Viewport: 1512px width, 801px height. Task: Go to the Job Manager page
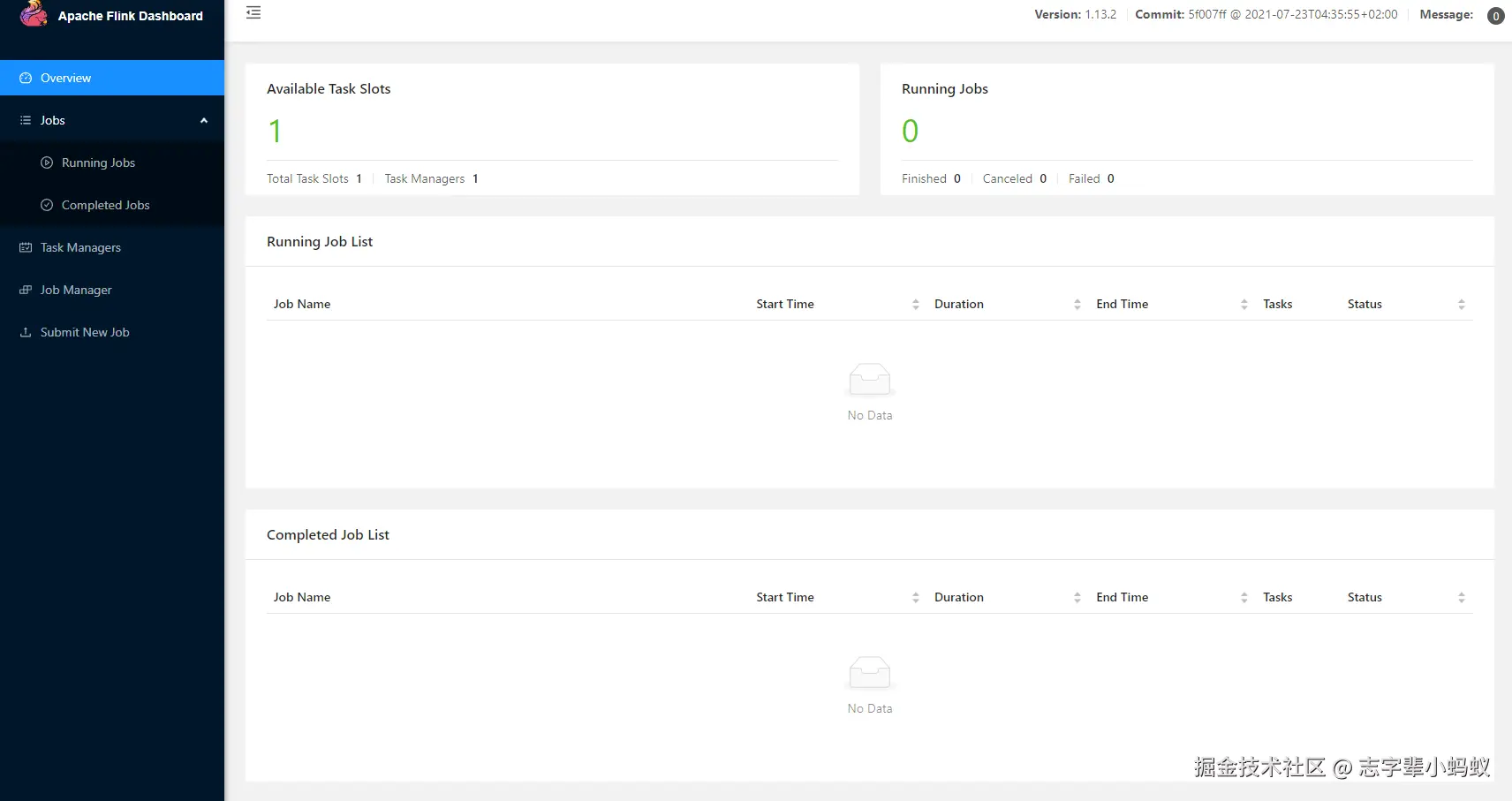76,290
